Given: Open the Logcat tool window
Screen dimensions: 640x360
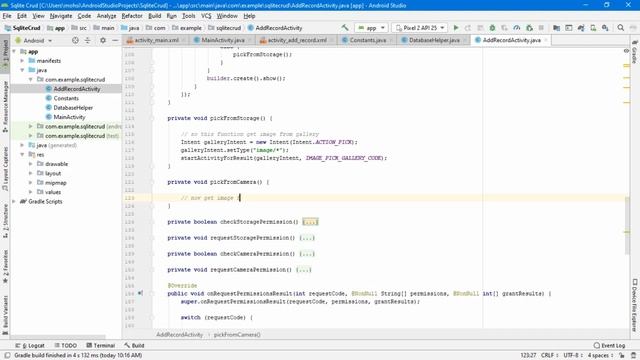Looking at the screenshot, I should tap(30, 345).
